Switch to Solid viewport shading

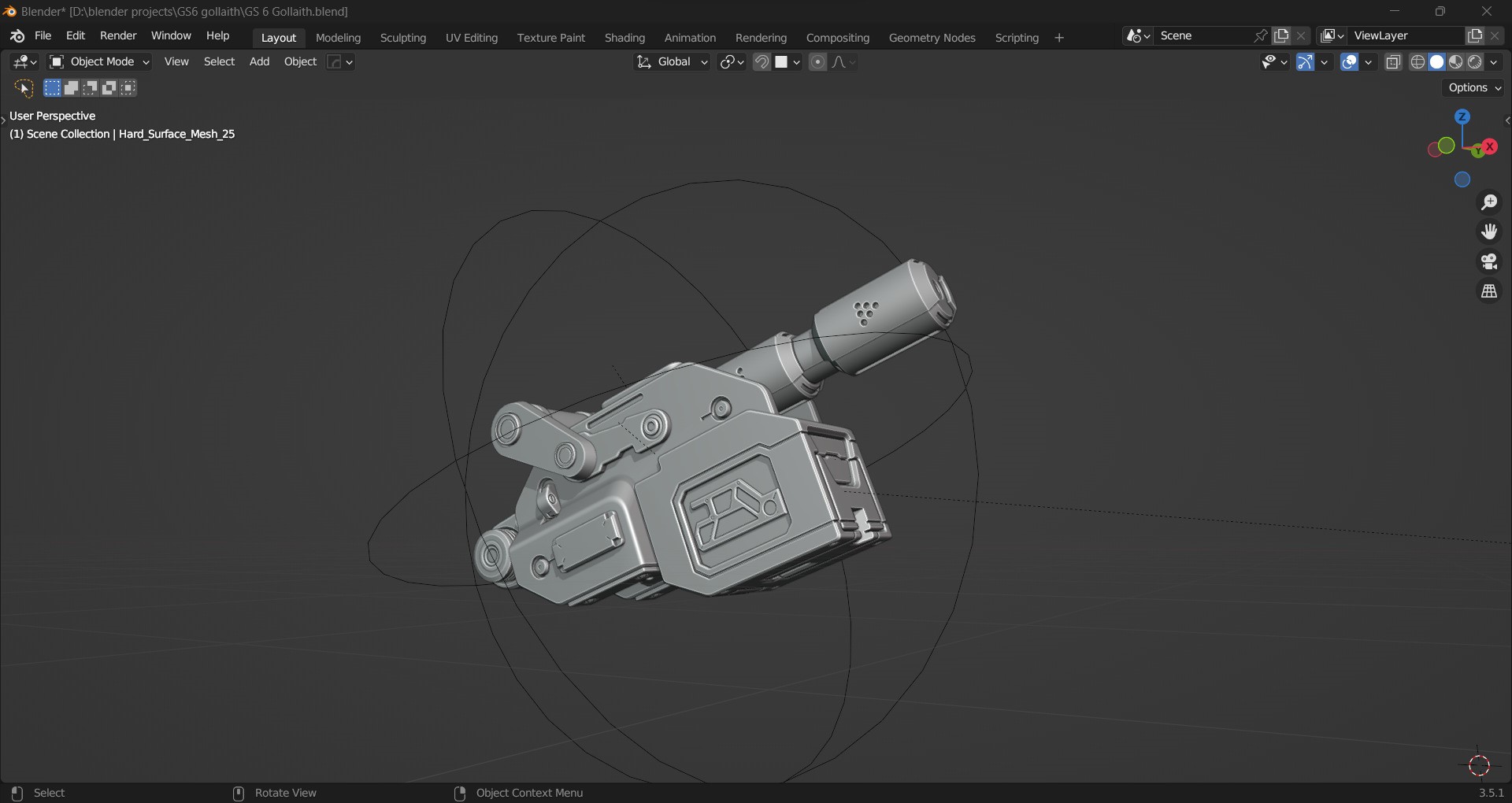(x=1437, y=62)
